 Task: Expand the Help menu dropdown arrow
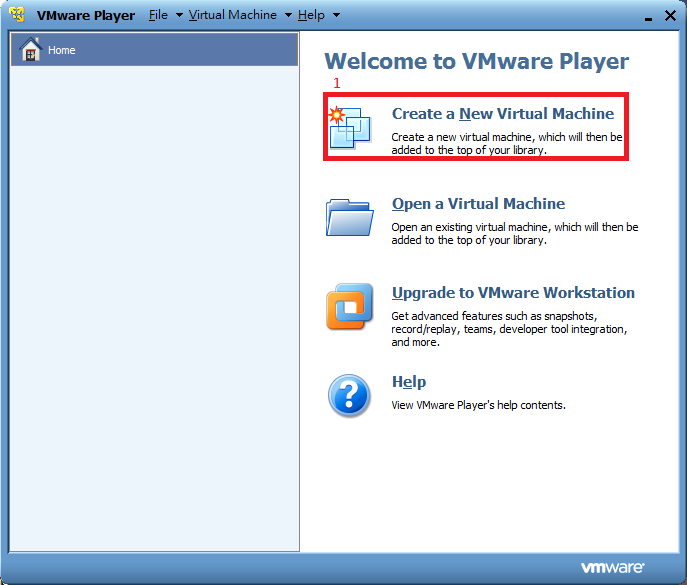336,15
